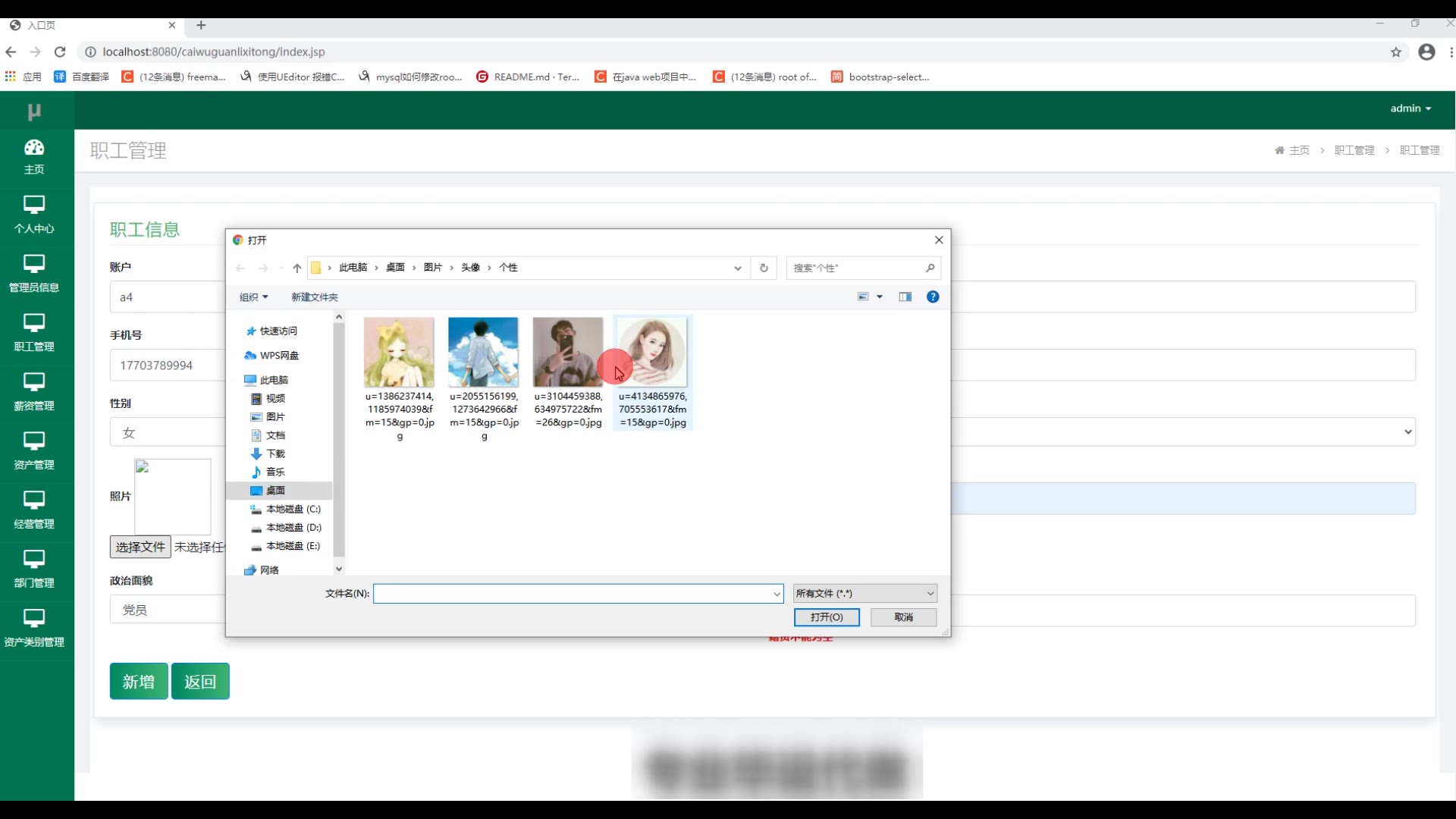
Task: Expand the 性别 select arrow
Action: pos(1407,432)
